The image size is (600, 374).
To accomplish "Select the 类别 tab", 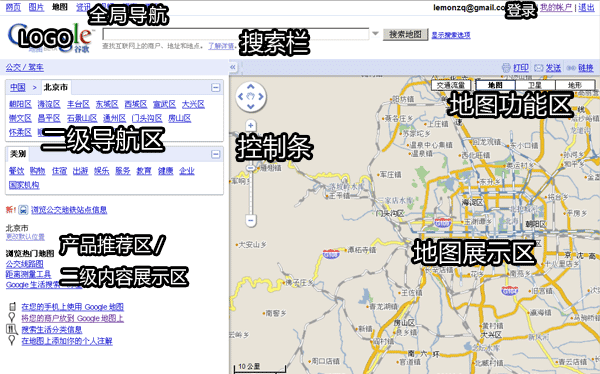I will pyautogui.click(x=18, y=154).
